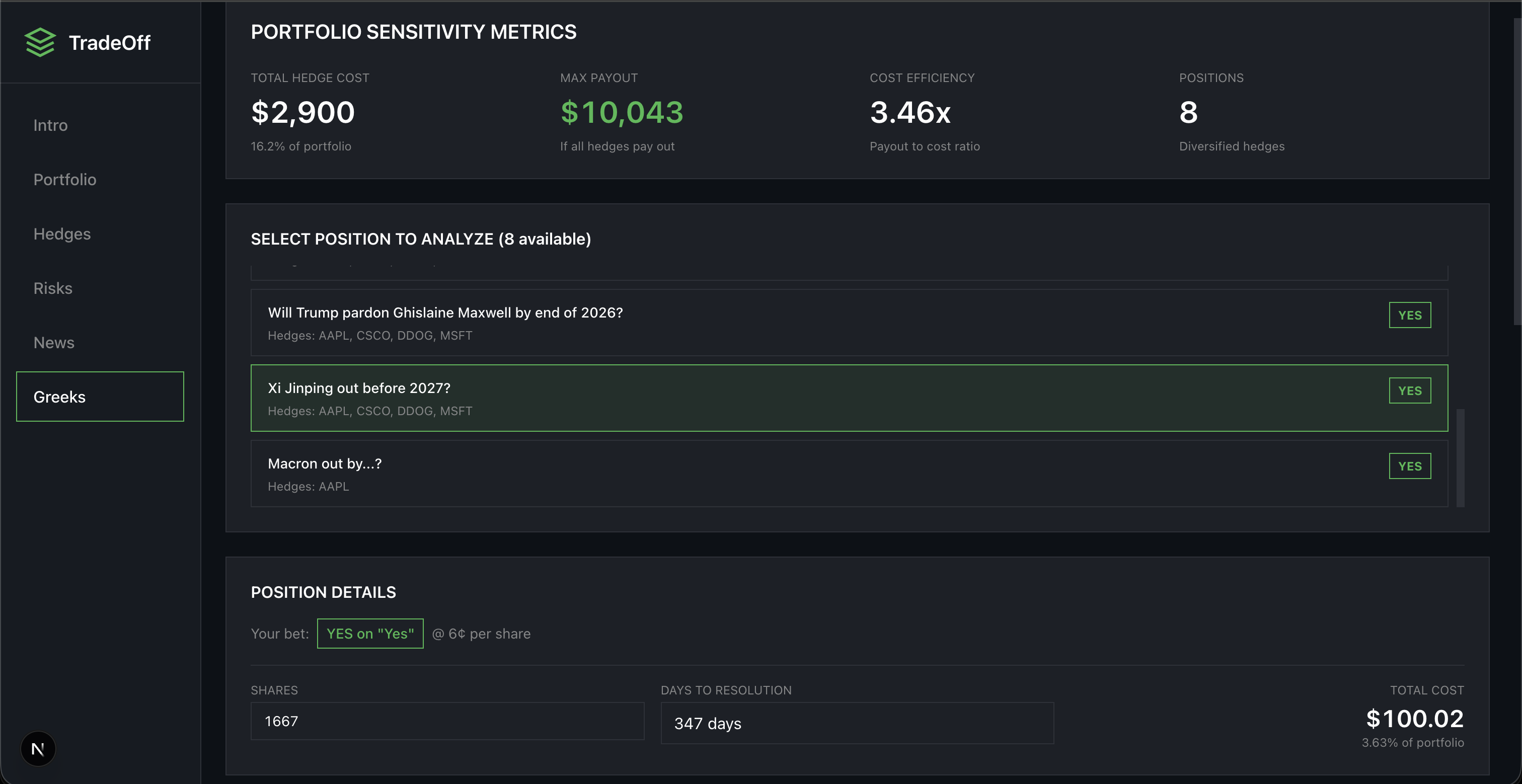The image size is (1522, 784).
Task: Navigate to the Risks section
Action: click(x=52, y=288)
